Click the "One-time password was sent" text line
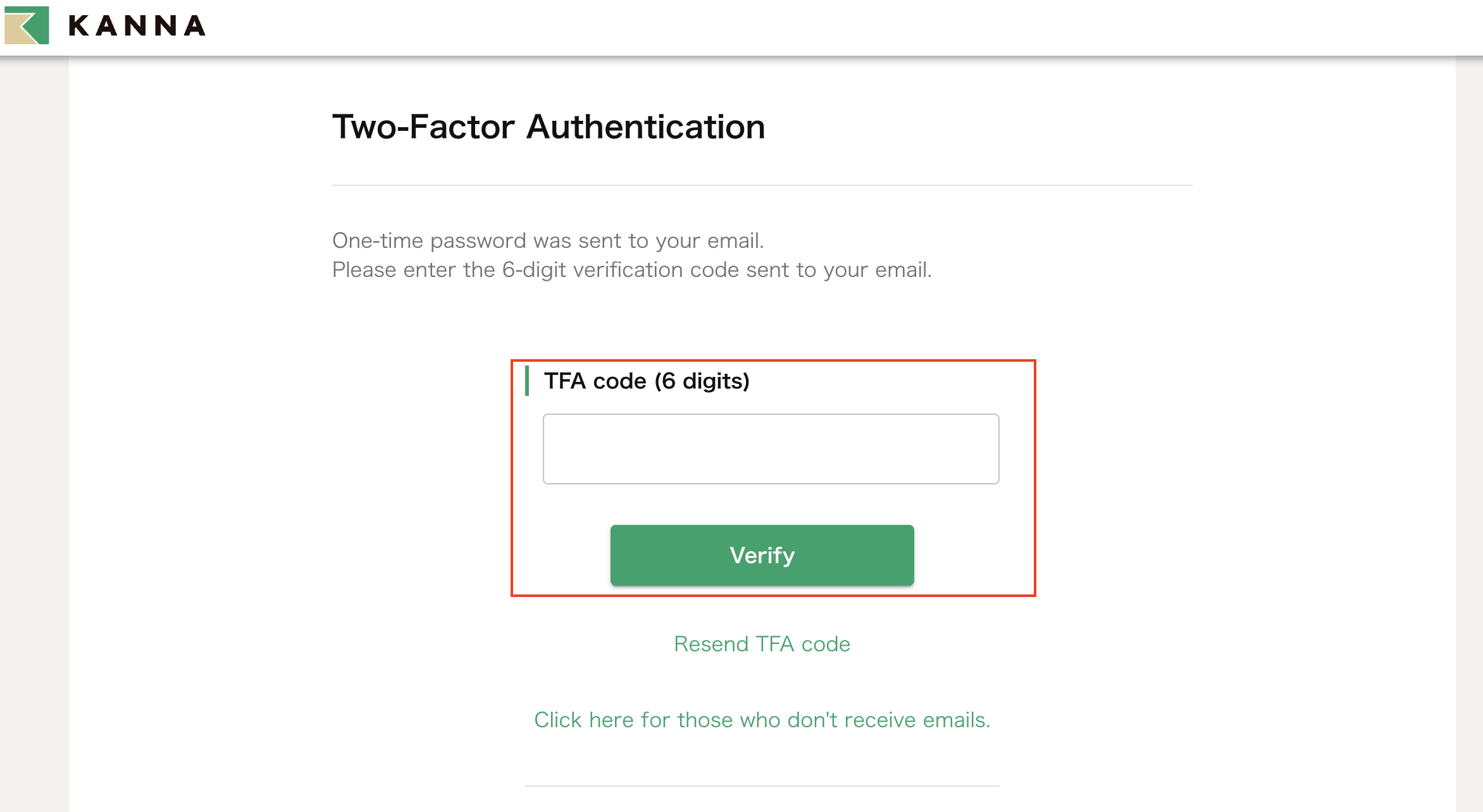Screen dimensions: 1483x812 click(x=548, y=240)
